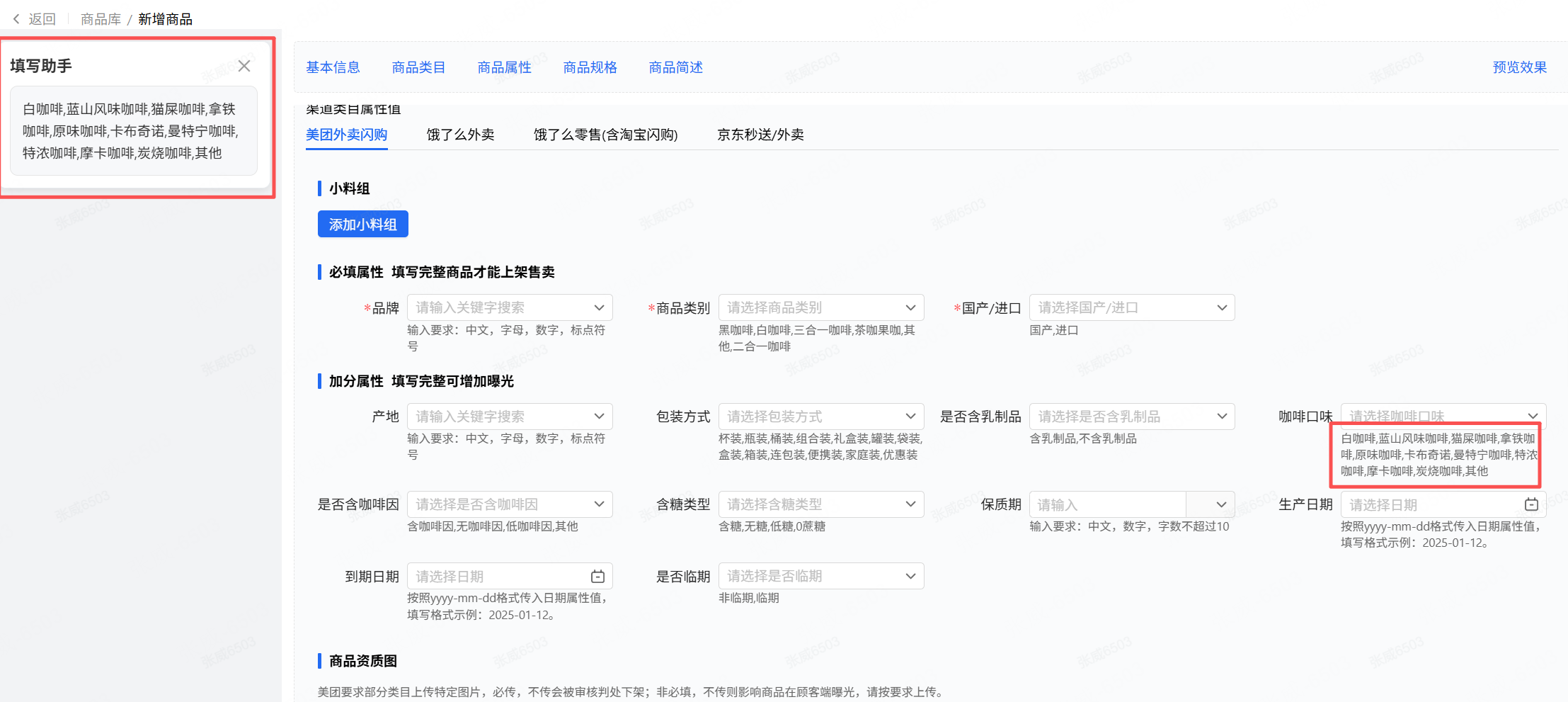Viewport: 1568px width, 702px height.
Task: Click the 非临期,临期 hint text
Action: [x=749, y=598]
